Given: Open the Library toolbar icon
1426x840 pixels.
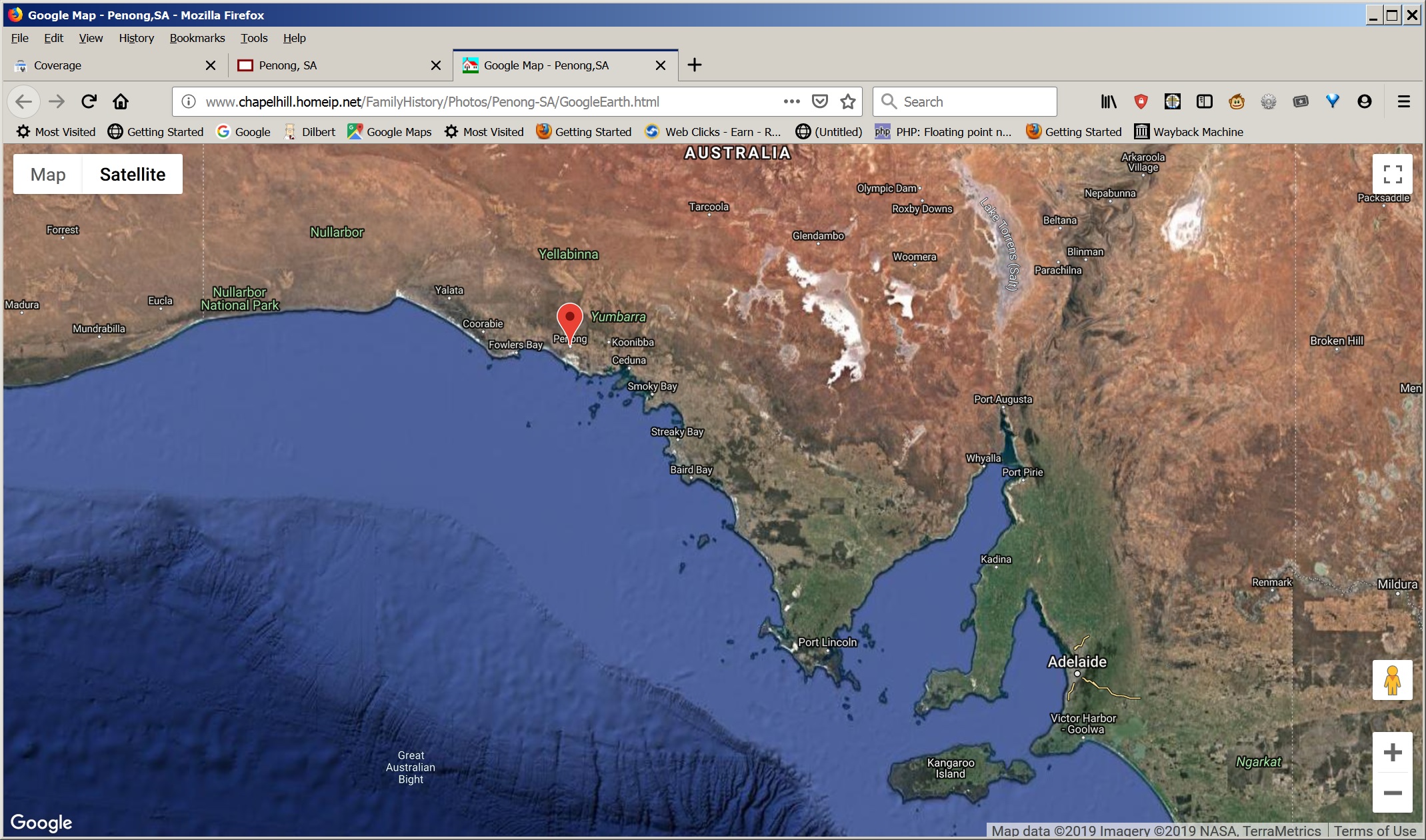Looking at the screenshot, I should tap(1108, 101).
